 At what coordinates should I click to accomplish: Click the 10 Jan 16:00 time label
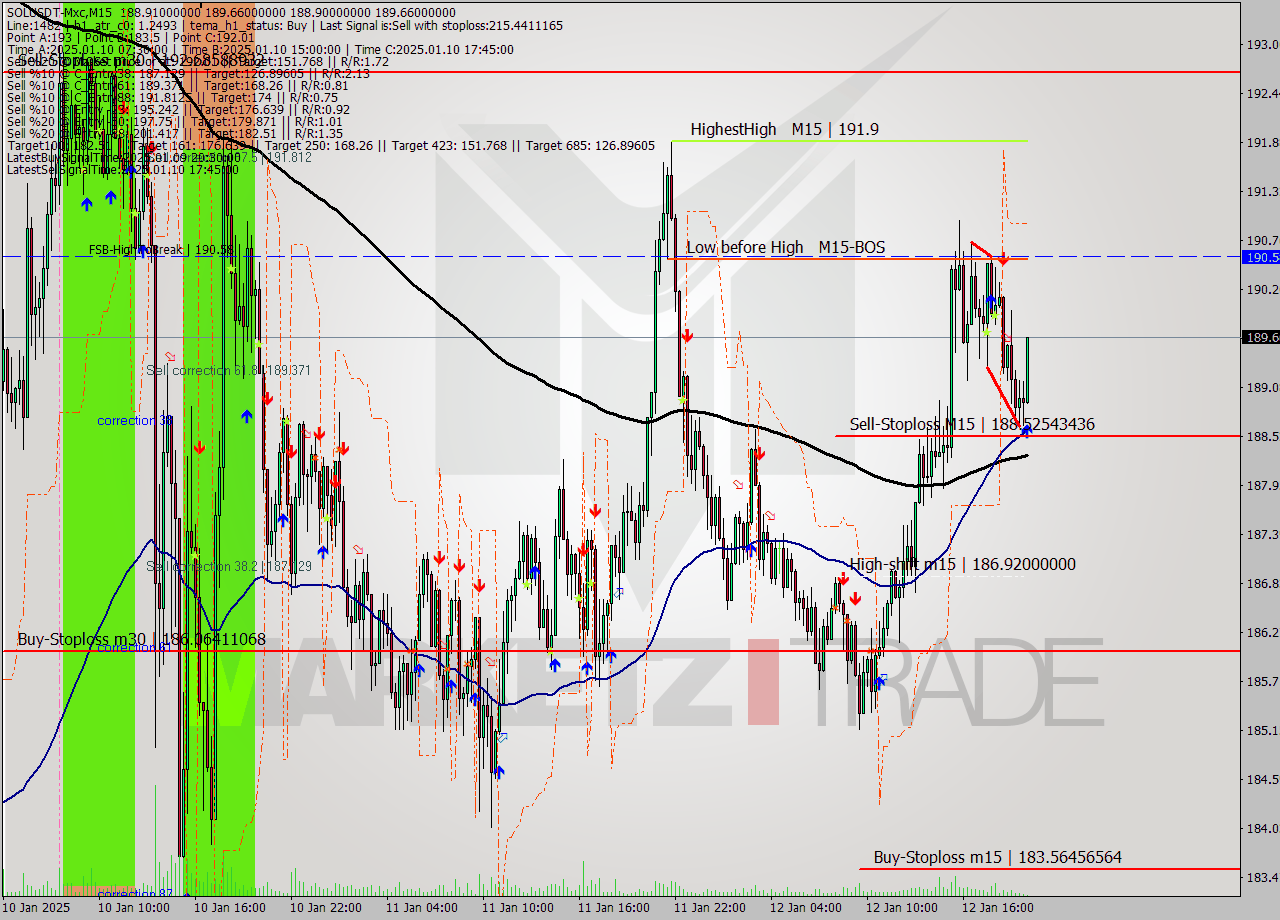229,908
